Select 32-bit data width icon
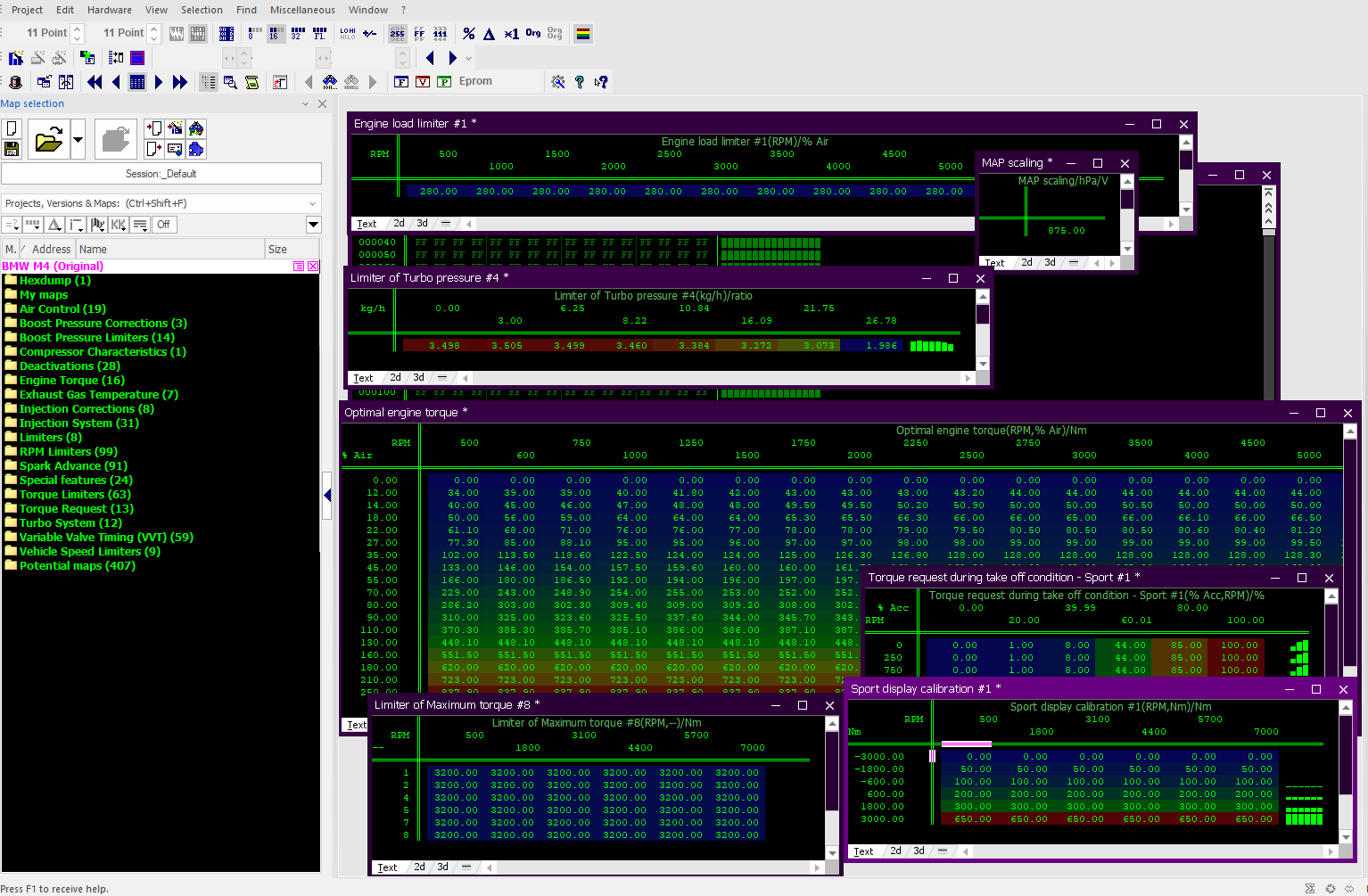1368x896 pixels. [x=298, y=34]
